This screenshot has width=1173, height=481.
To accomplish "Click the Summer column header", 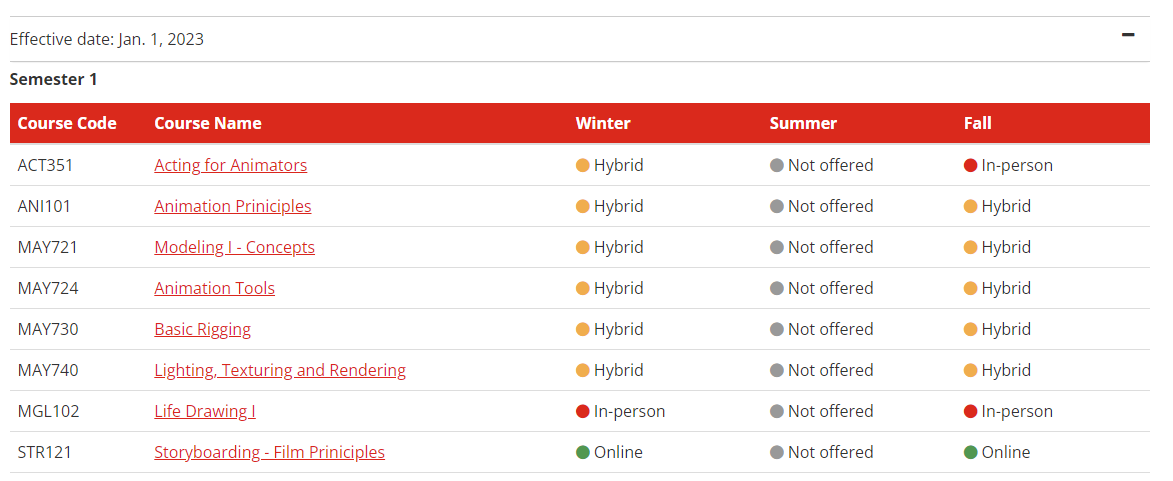I will tap(803, 123).
